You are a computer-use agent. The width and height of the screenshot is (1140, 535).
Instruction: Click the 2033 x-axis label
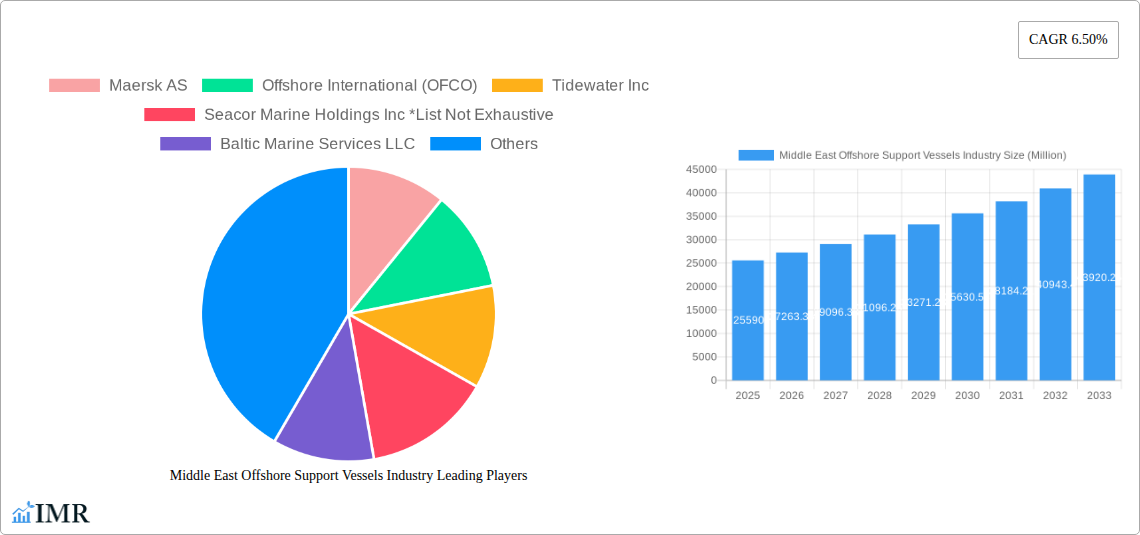(1099, 395)
